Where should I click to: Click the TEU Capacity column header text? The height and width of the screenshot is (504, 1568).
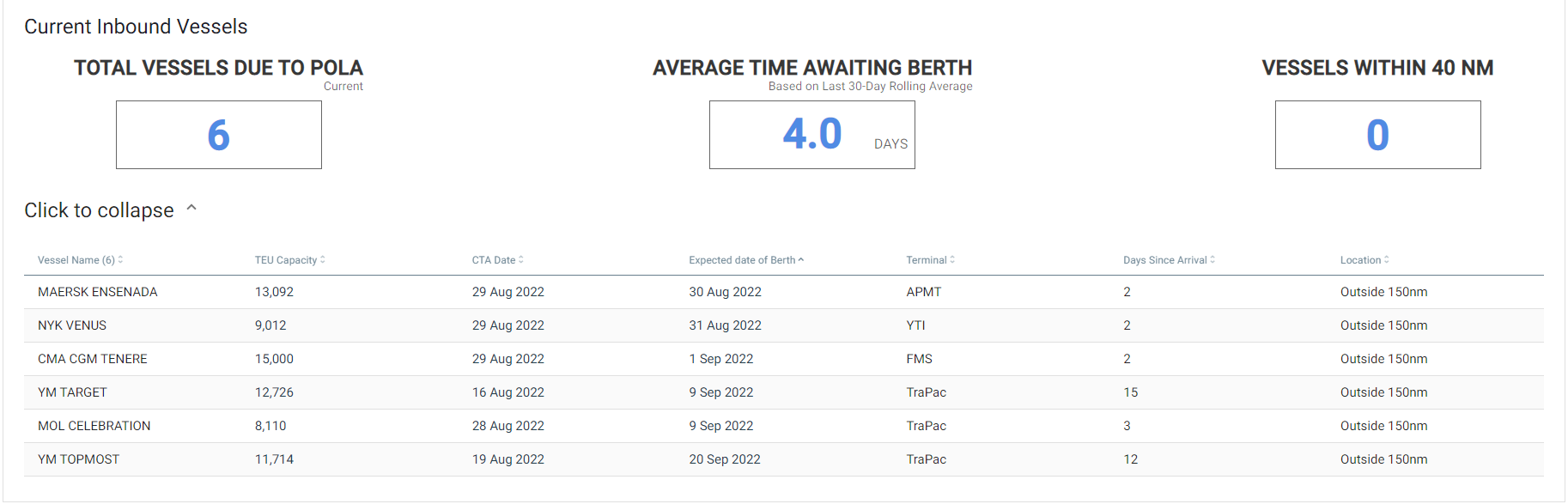286,260
